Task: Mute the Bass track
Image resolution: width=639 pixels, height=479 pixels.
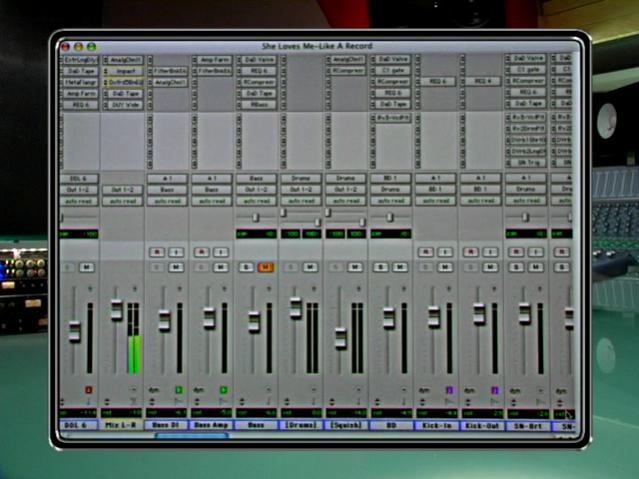Action: click(266, 267)
